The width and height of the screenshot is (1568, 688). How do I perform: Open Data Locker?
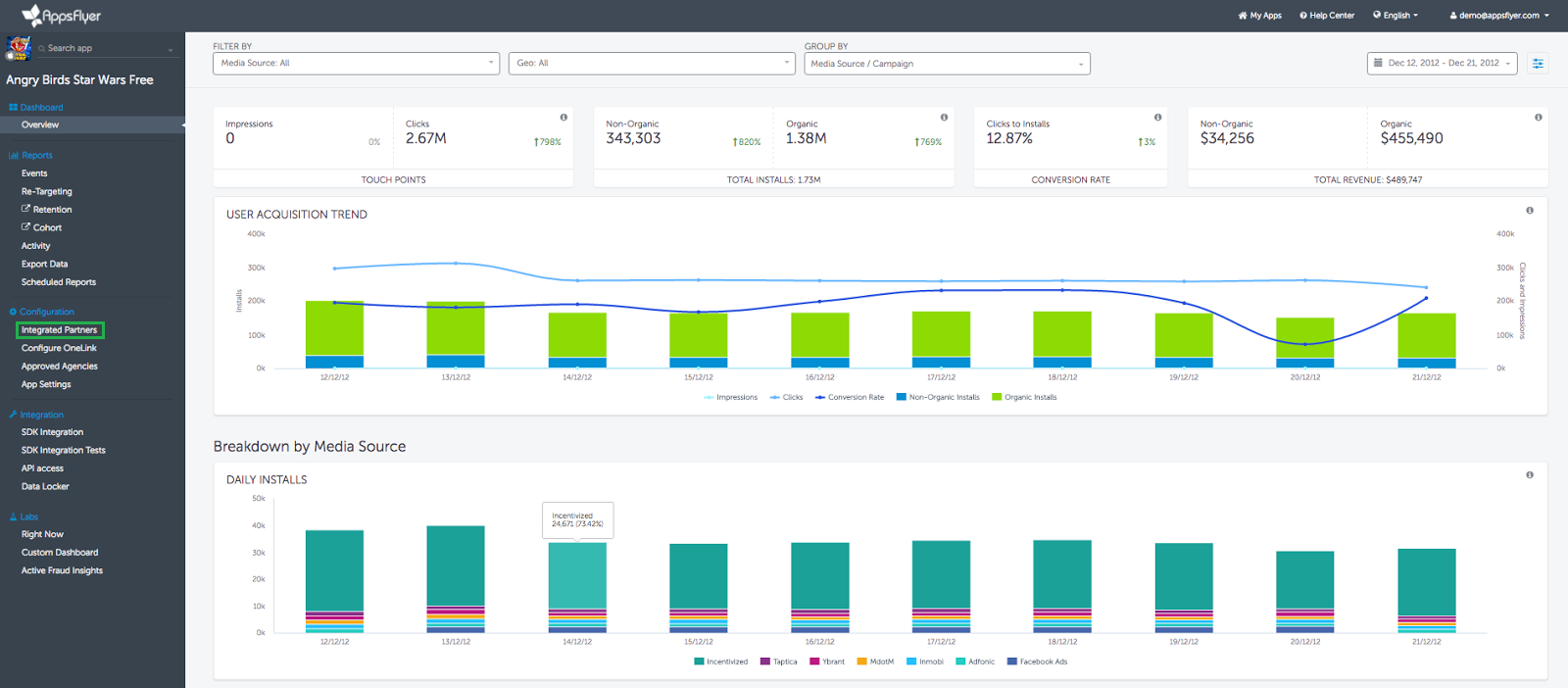tap(45, 486)
